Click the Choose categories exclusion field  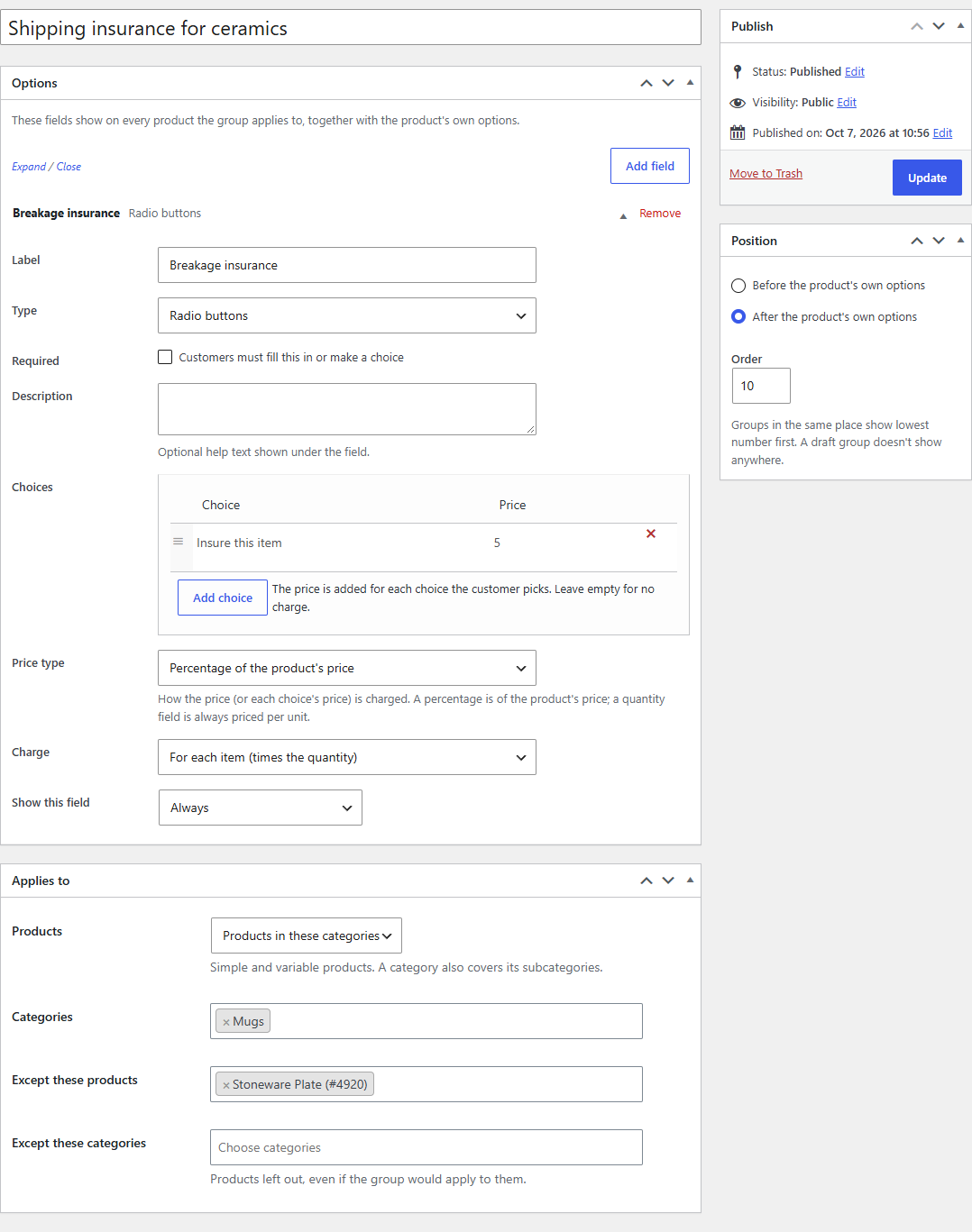pyautogui.click(x=426, y=1147)
